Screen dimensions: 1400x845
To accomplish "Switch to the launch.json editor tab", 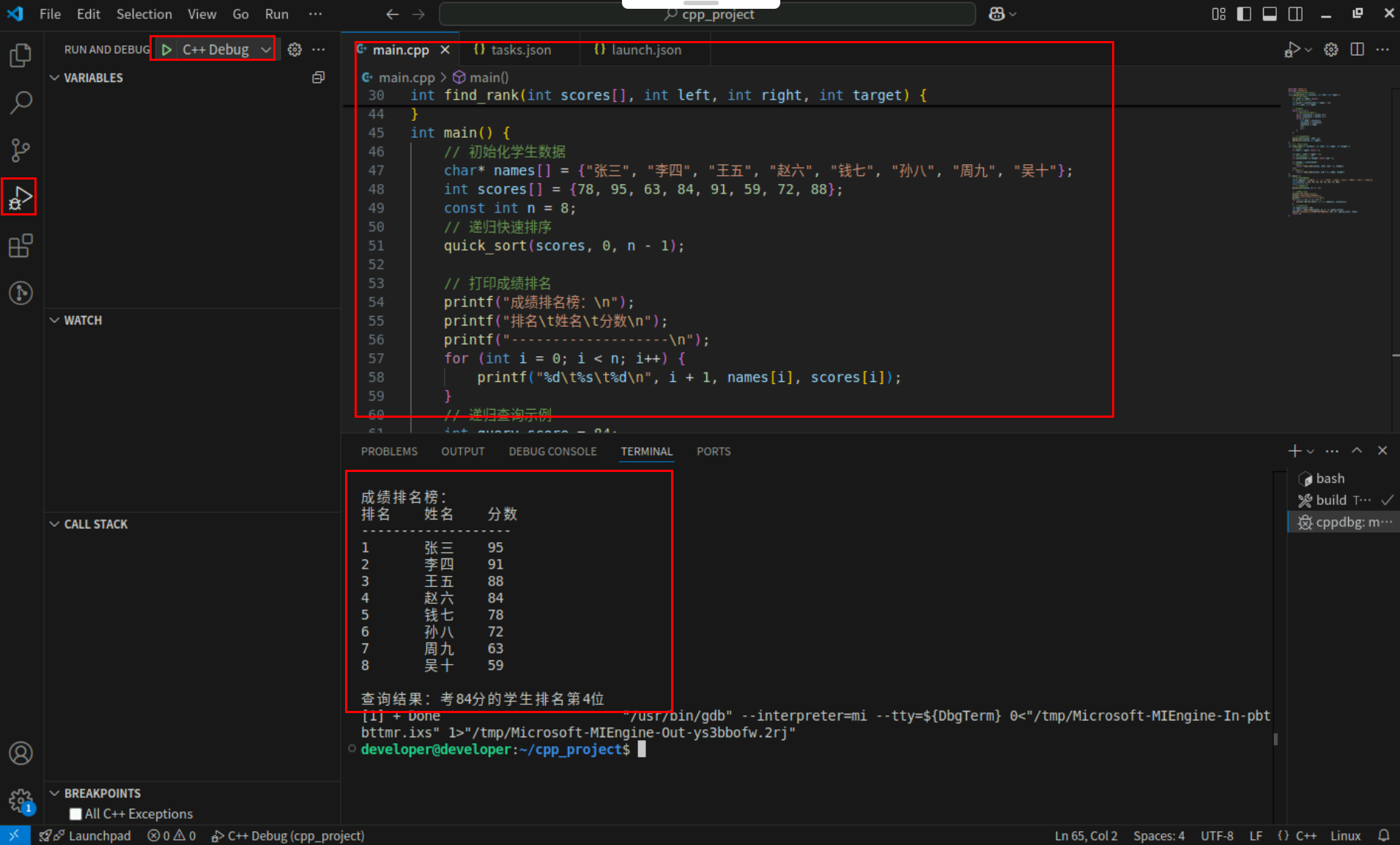I will 645,50.
